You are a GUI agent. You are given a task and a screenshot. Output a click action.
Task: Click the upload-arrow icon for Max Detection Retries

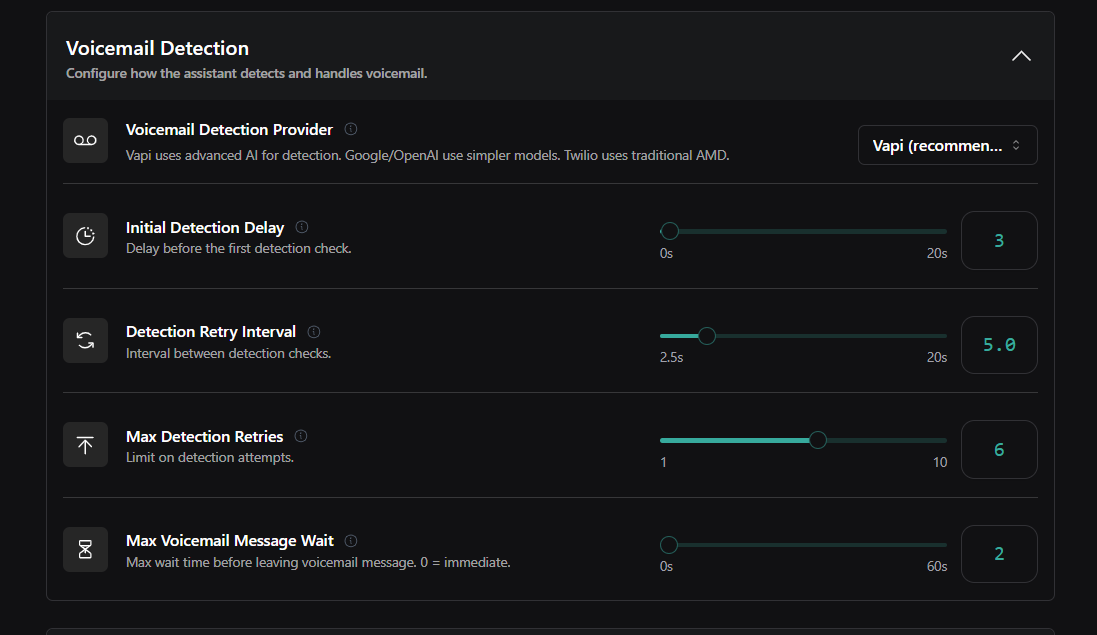[x=85, y=445]
